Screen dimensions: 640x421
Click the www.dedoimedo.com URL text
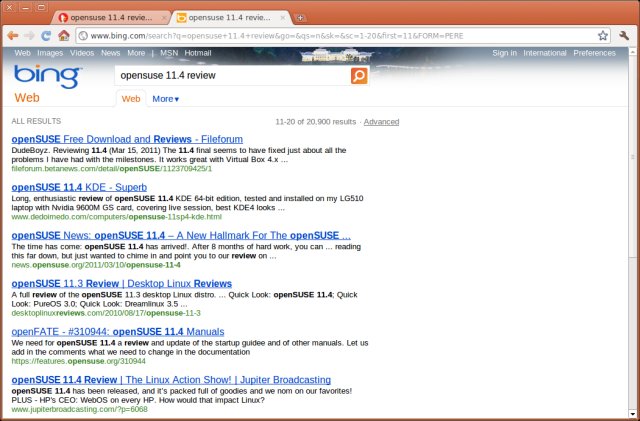[x=116, y=217]
